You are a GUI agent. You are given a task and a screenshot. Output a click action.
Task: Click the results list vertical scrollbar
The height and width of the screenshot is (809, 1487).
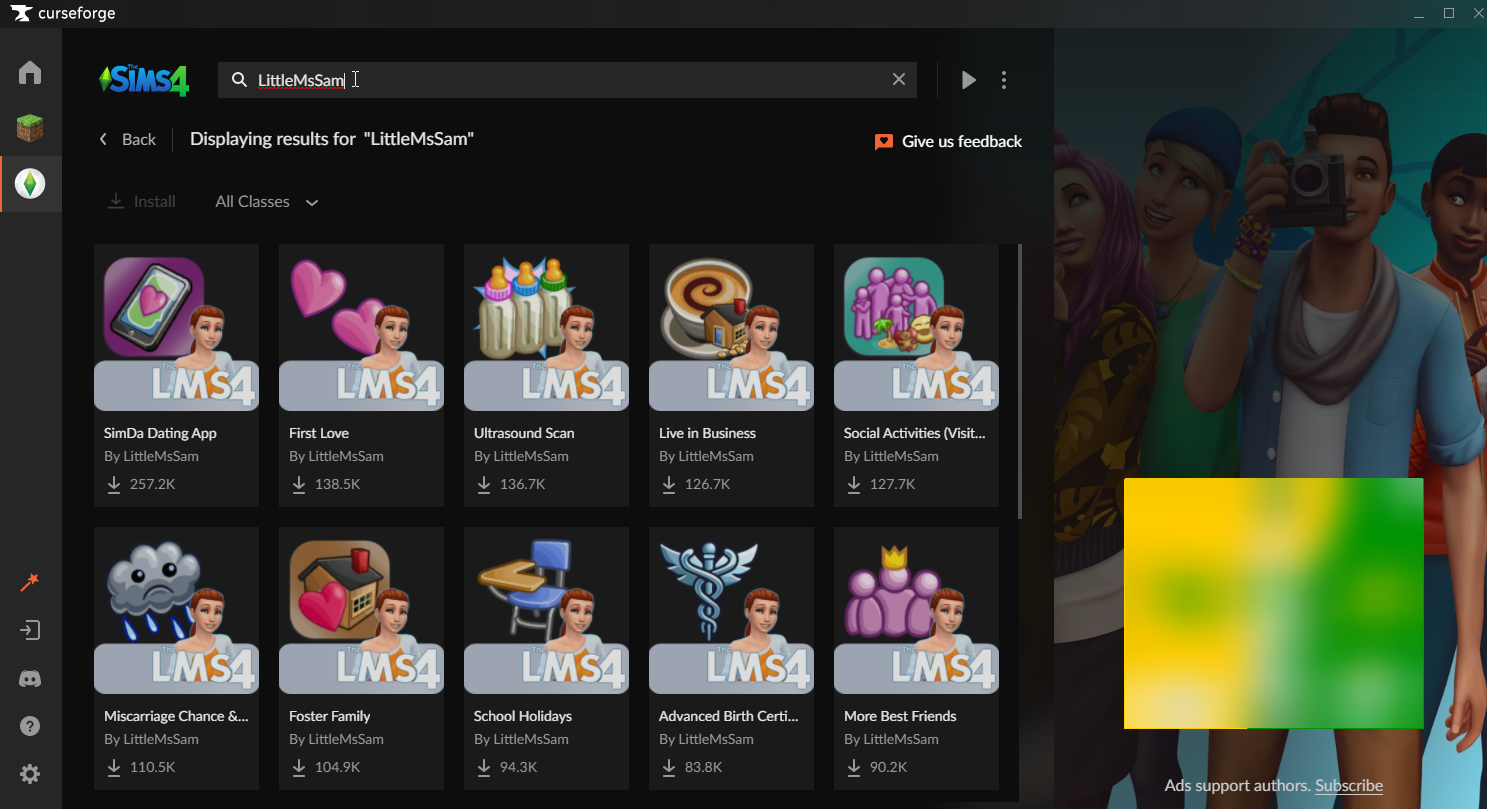tap(1019, 380)
